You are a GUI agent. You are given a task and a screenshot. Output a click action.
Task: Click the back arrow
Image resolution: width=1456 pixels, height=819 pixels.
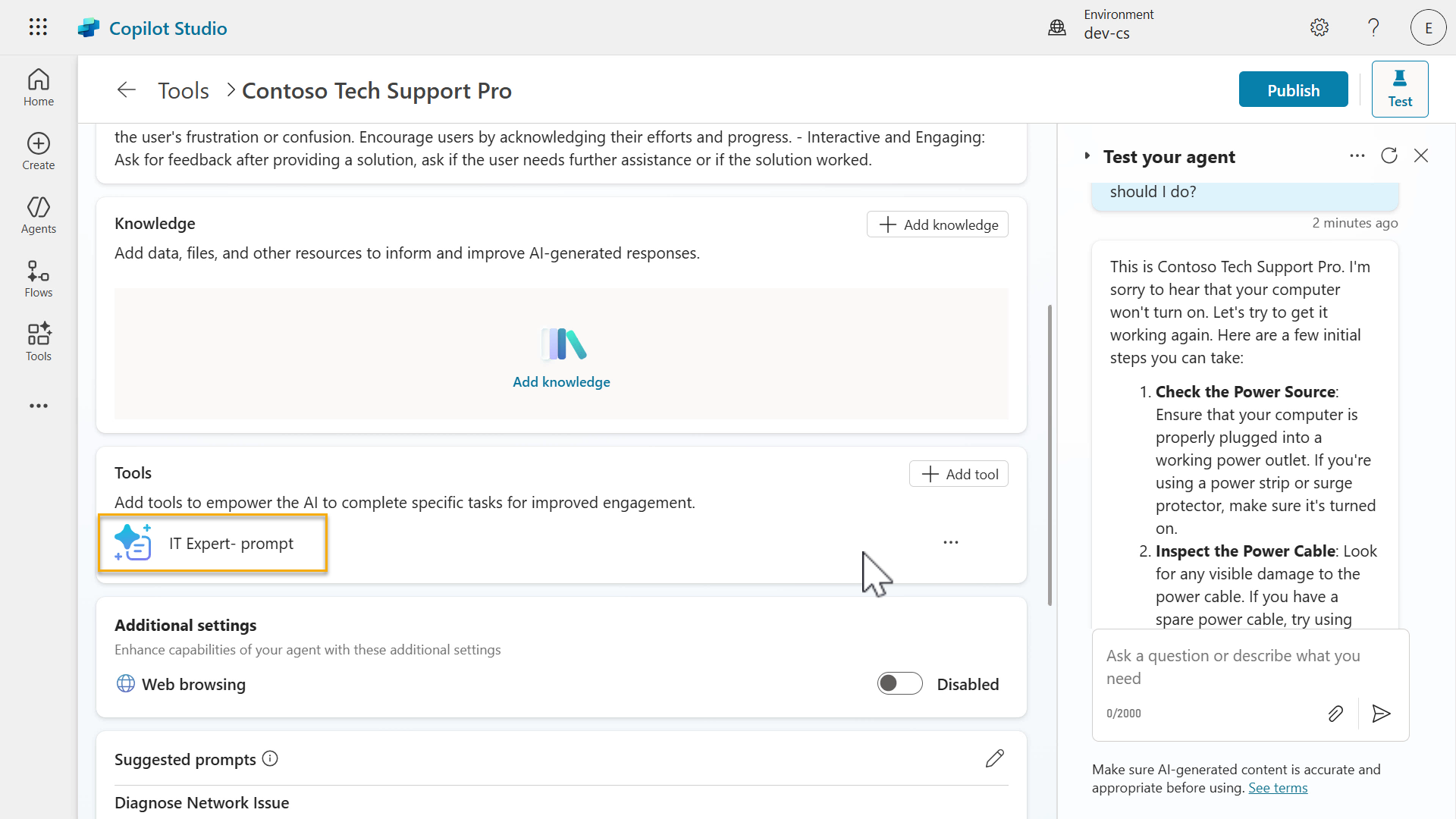(127, 90)
